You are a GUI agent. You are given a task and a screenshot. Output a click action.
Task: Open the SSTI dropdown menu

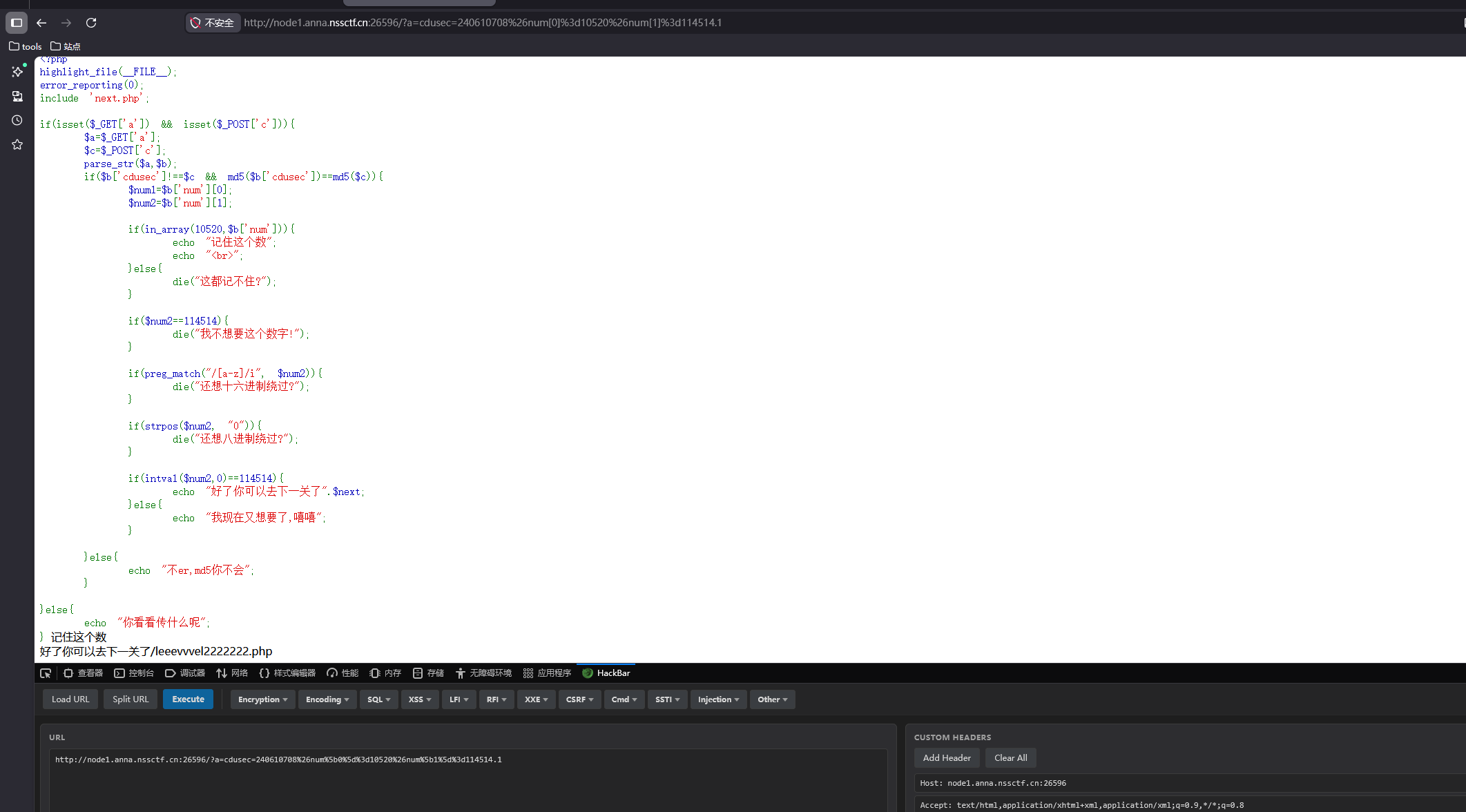667,699
